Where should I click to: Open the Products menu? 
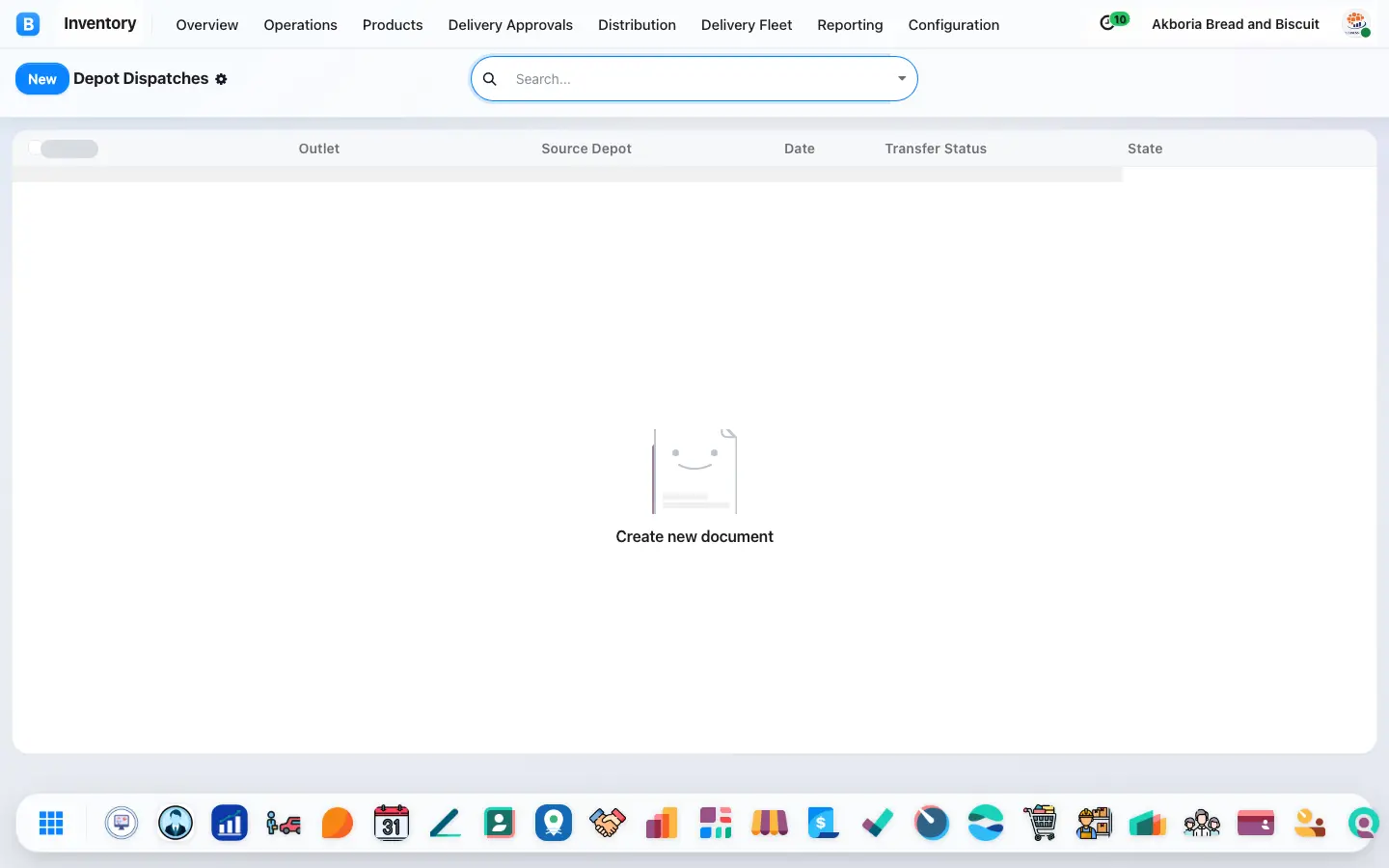click(393, 25)
